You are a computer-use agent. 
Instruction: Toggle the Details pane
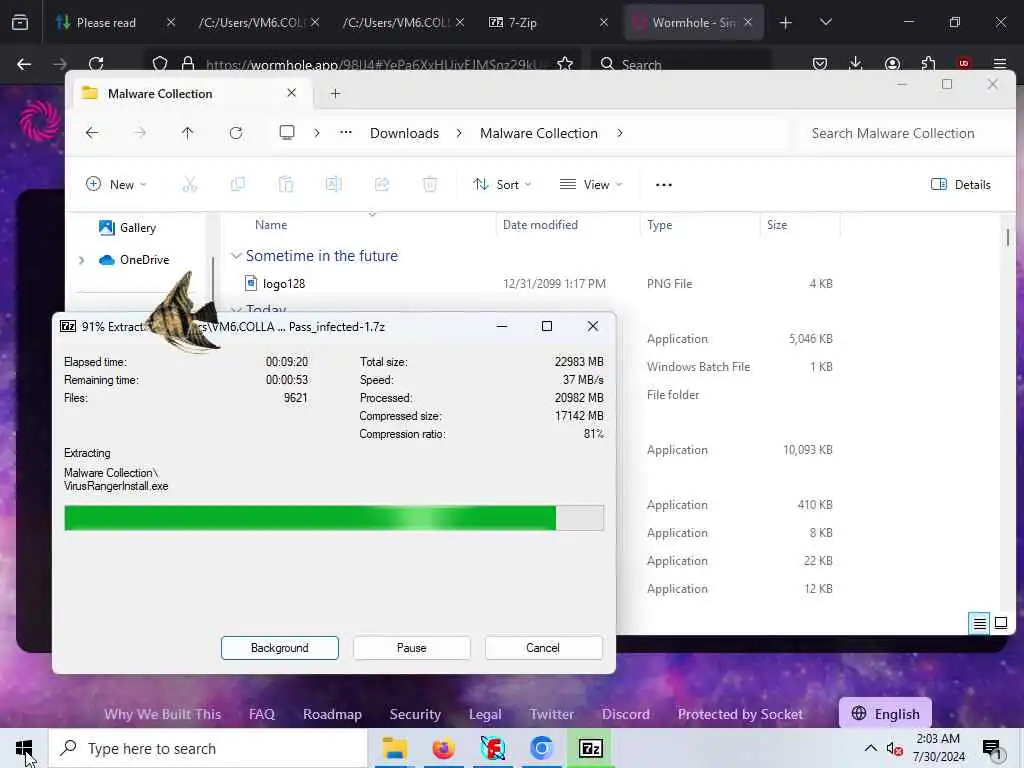pos(961,185)
